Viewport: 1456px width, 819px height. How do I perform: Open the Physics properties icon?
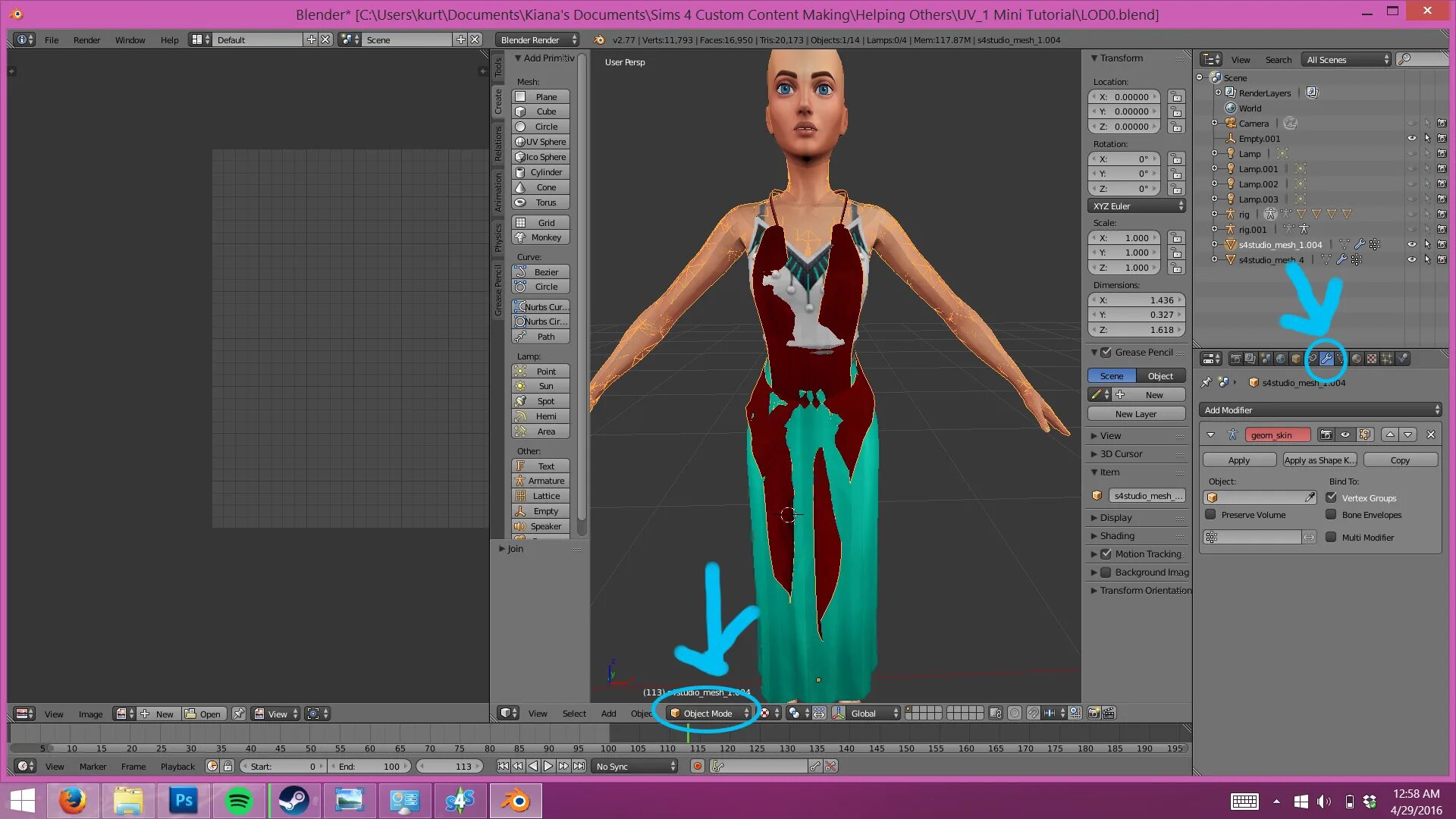[1401, 359]
